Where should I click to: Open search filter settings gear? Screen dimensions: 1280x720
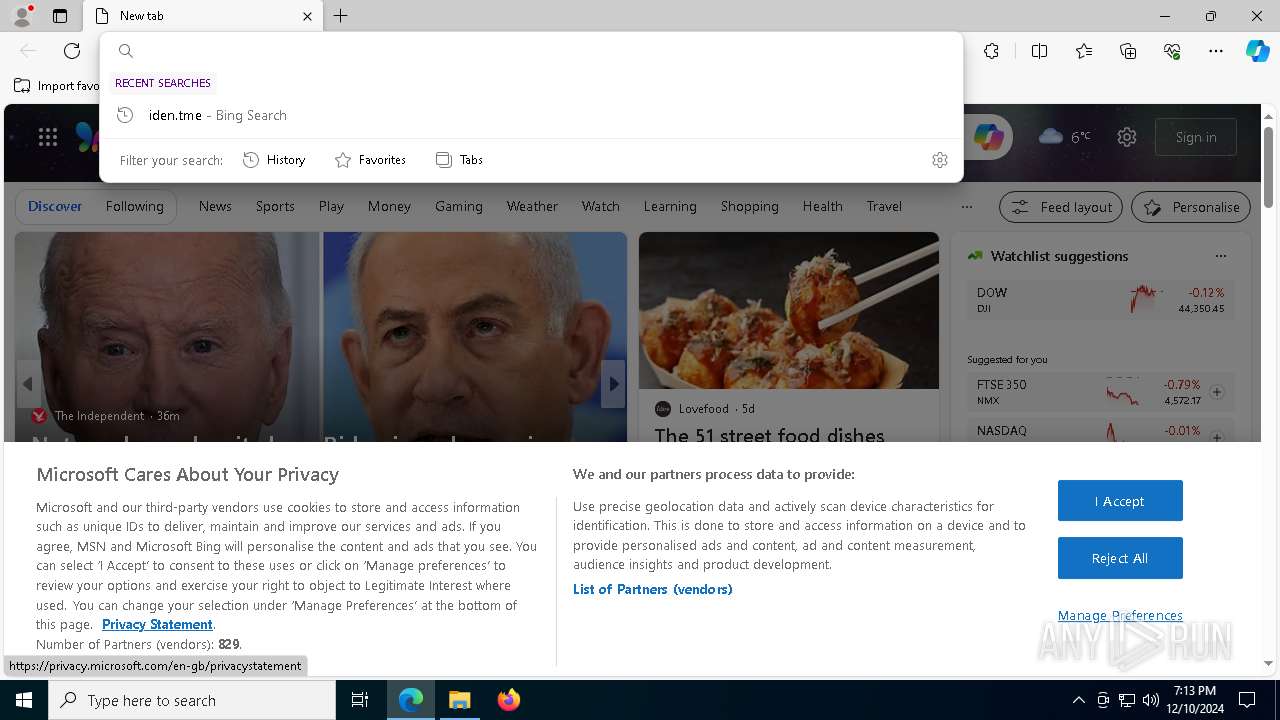pos(939,160)
